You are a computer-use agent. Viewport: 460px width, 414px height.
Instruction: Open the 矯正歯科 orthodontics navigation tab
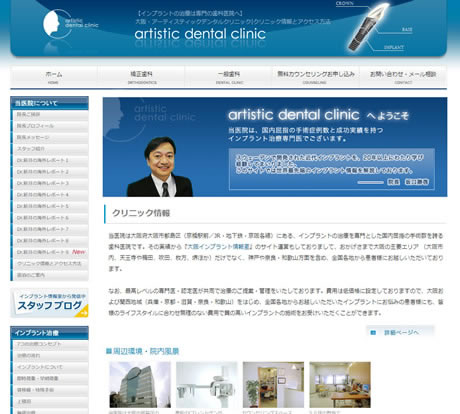pyautogui.click(x=141, y=77)
